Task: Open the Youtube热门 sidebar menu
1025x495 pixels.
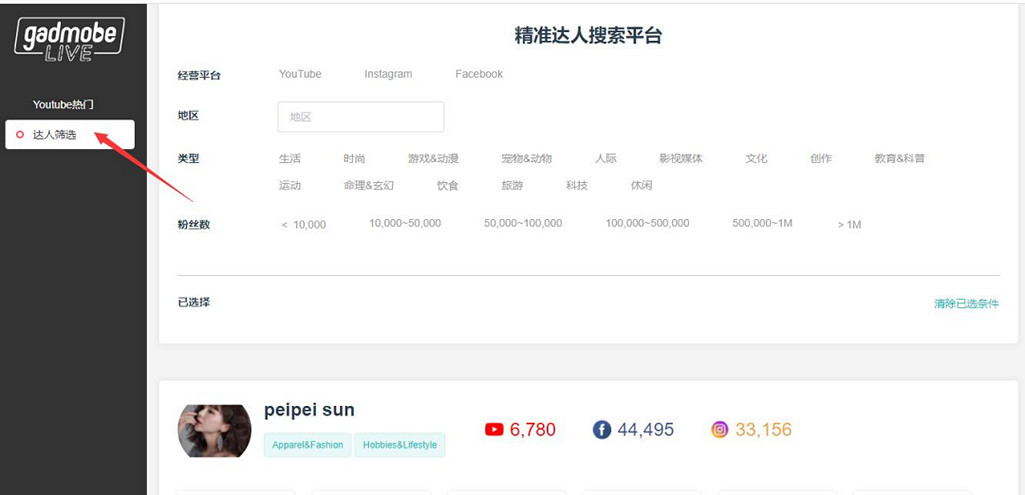Action: pyautogui.click(x=63, y=105)
